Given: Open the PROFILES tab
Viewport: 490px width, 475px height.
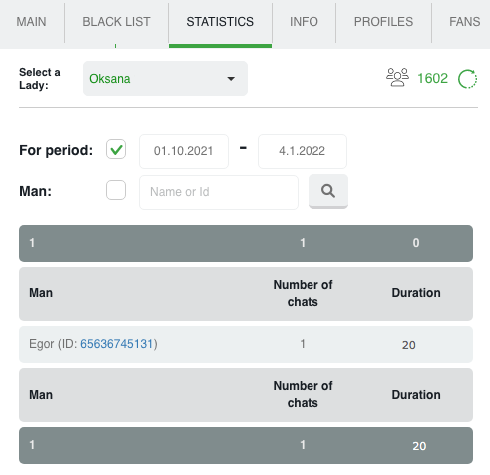Looking at the screenshot, I should 383,22.
